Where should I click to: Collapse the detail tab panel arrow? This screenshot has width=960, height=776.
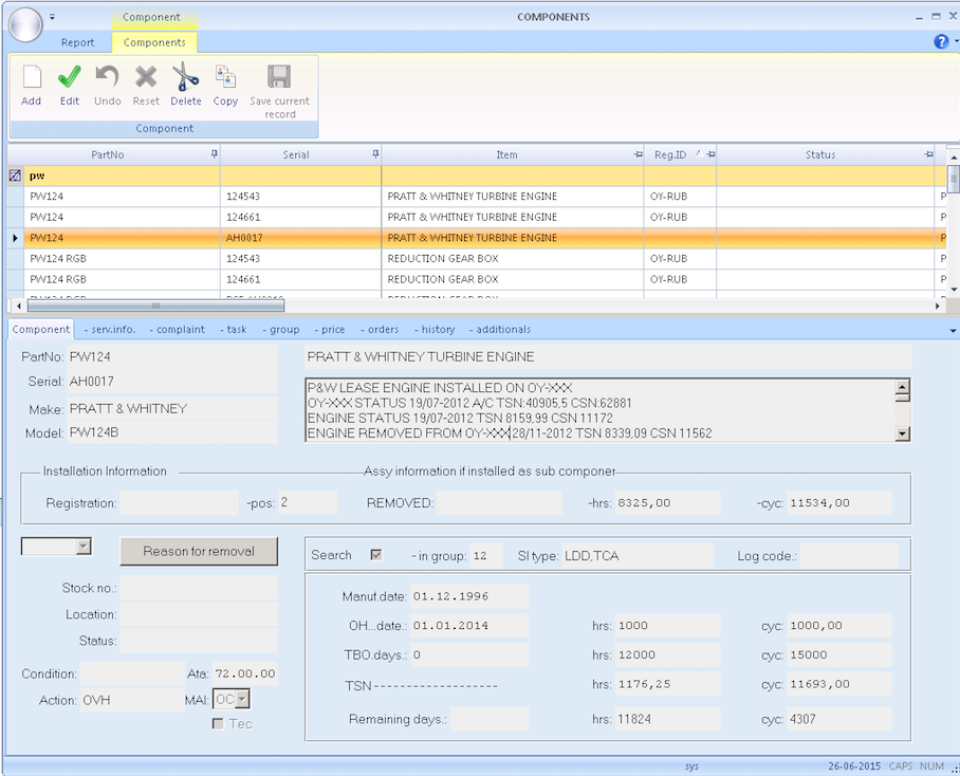pyautogui.click(x=951, y=330)
